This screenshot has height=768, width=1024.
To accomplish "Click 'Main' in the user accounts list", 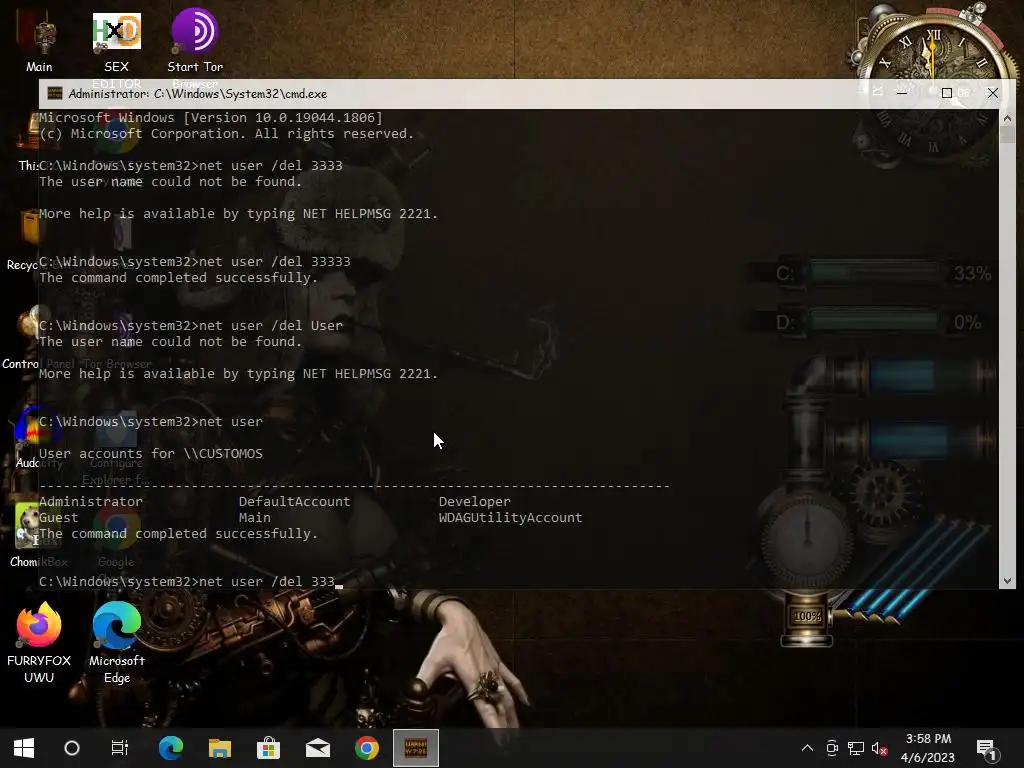I will click(x=255, y=517).
